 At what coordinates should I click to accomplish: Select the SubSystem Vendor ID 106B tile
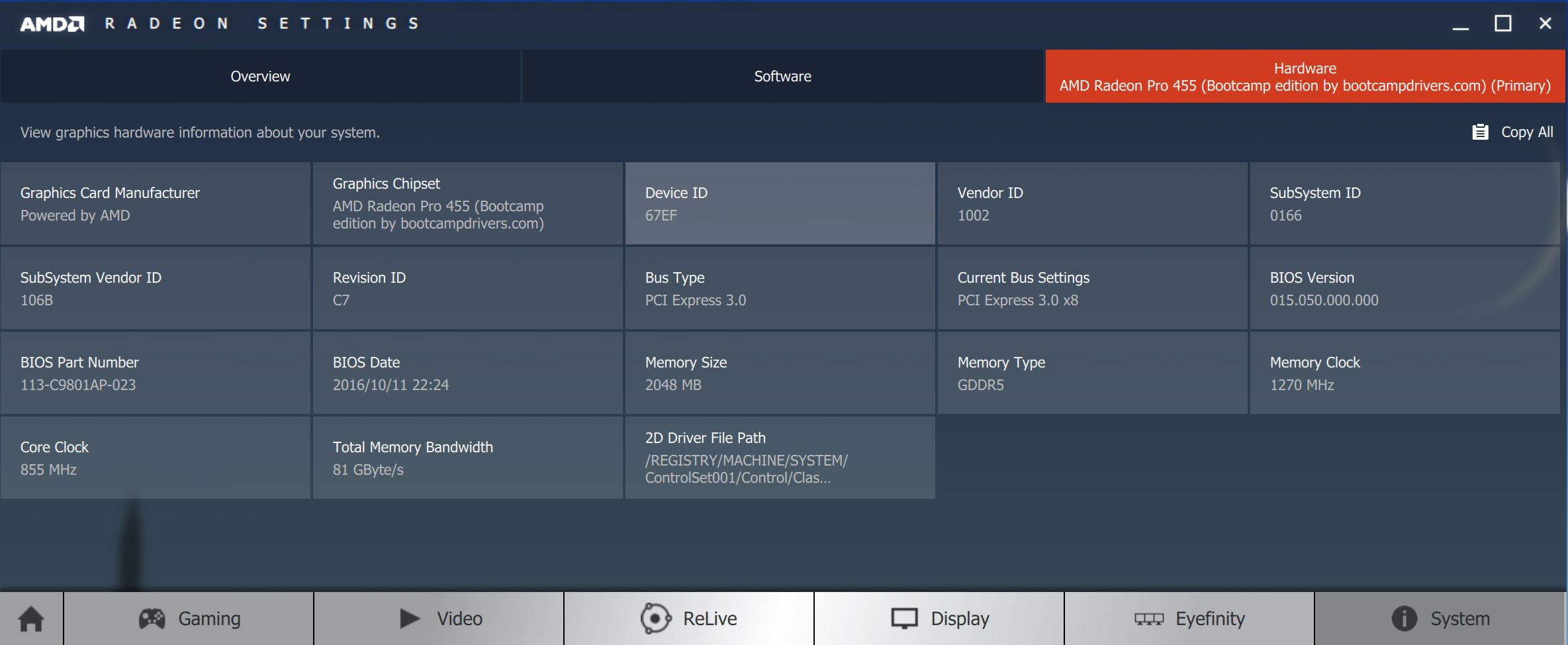pyautogui.click(x=156, y=289)
